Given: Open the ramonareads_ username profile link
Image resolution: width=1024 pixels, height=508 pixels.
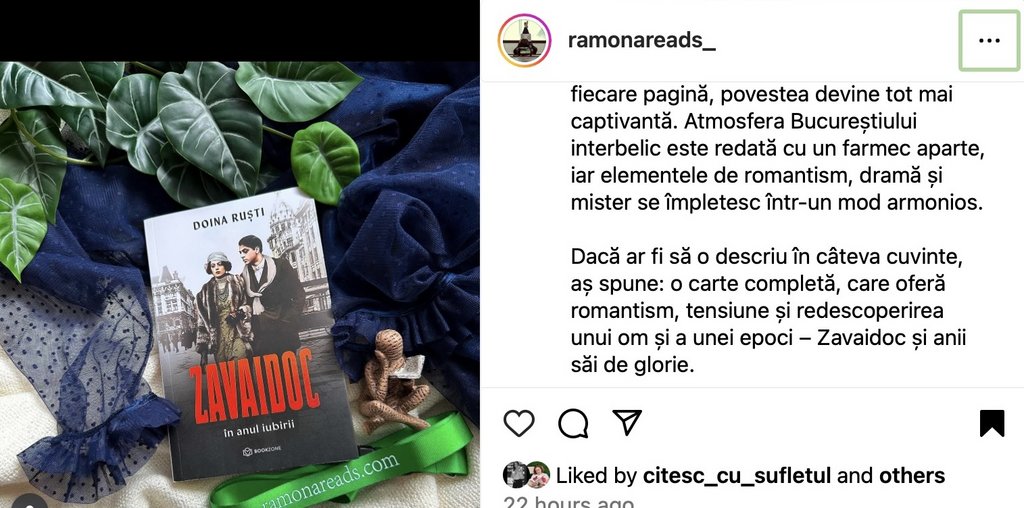Looking at the screenshot, I should [641, 40].
